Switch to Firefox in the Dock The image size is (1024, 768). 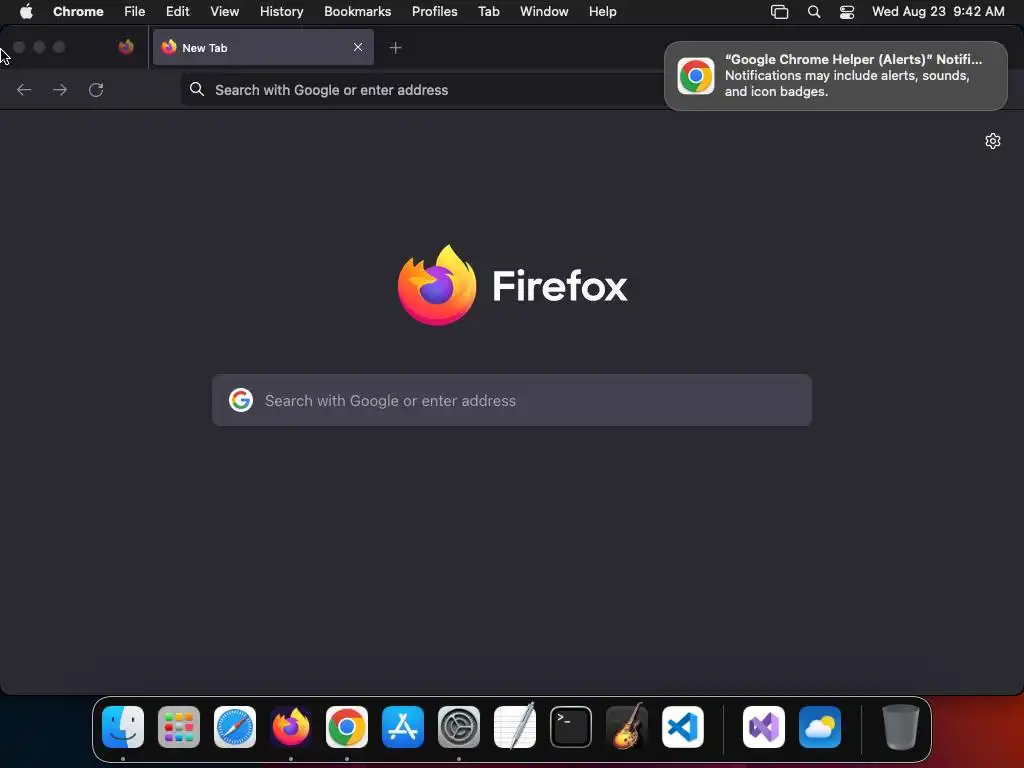(x=291, y=727)
